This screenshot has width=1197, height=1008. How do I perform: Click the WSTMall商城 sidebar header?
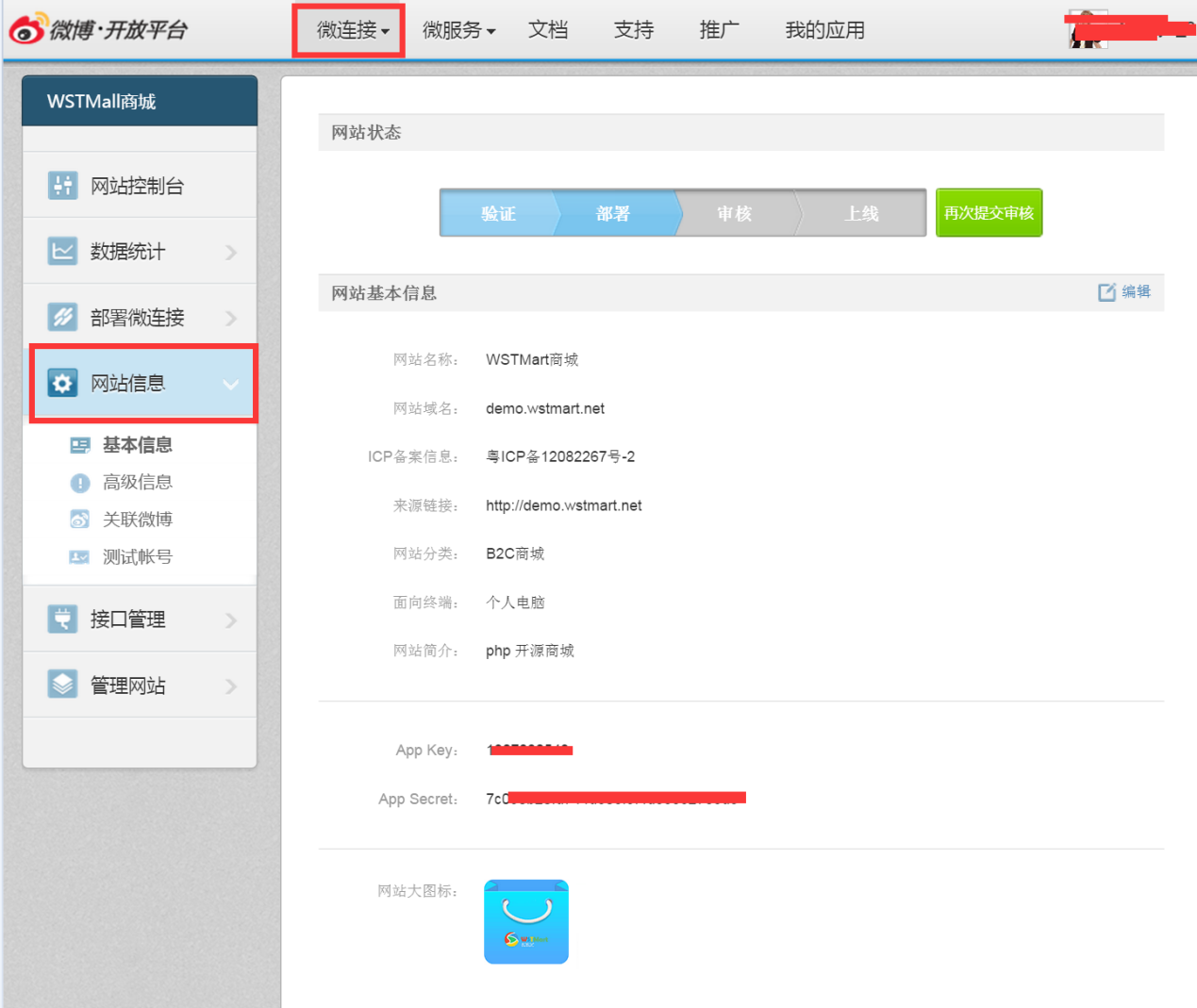pos(140,101)
